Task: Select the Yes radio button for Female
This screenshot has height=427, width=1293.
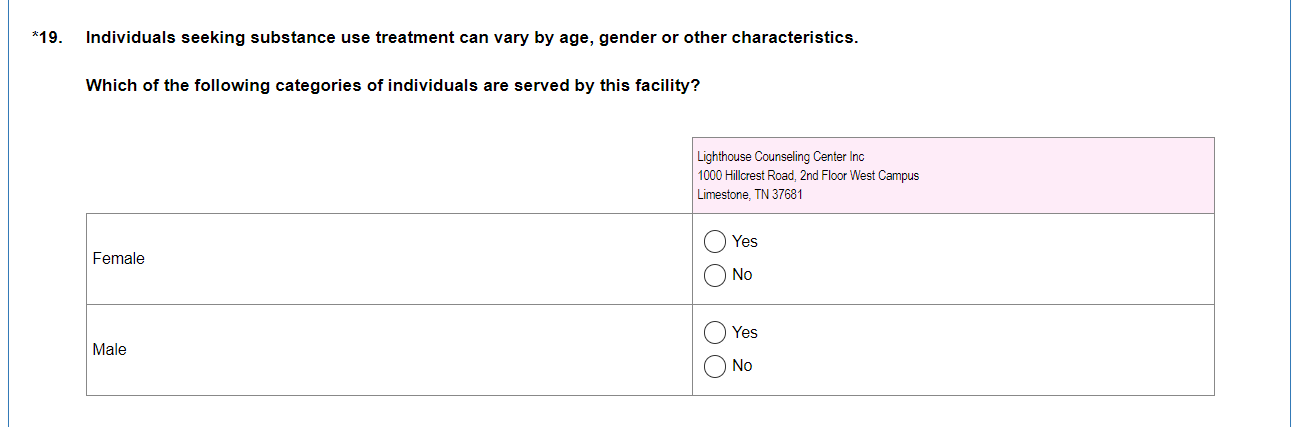Action: (x=715, y=242)
